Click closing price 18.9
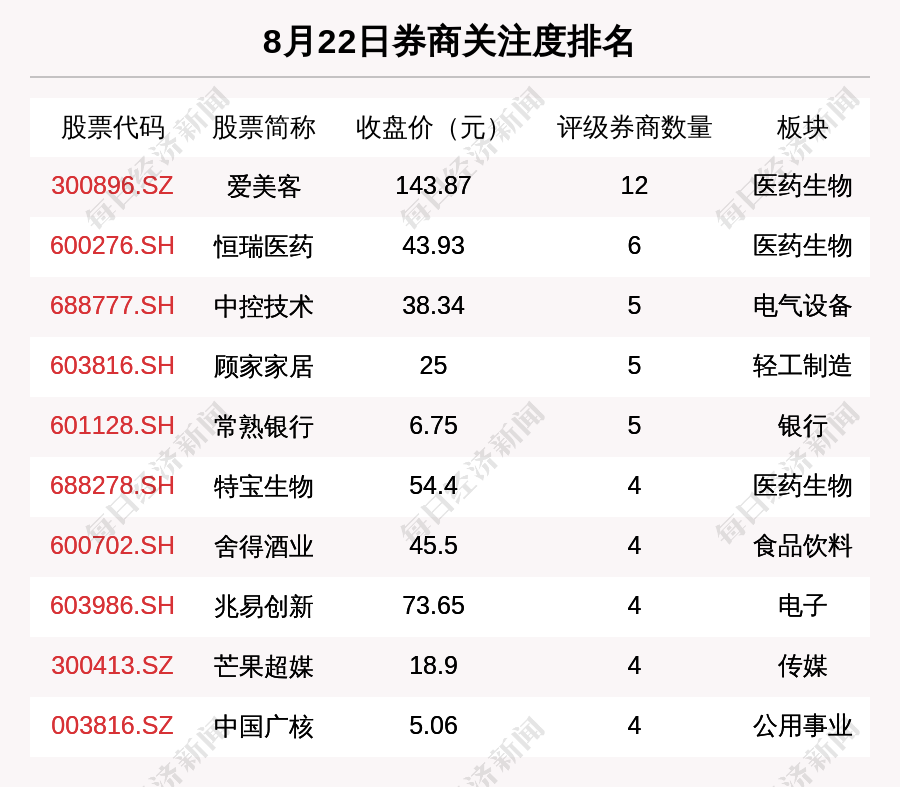This screenshot has height=787, width=900. (x=433, y=666)
